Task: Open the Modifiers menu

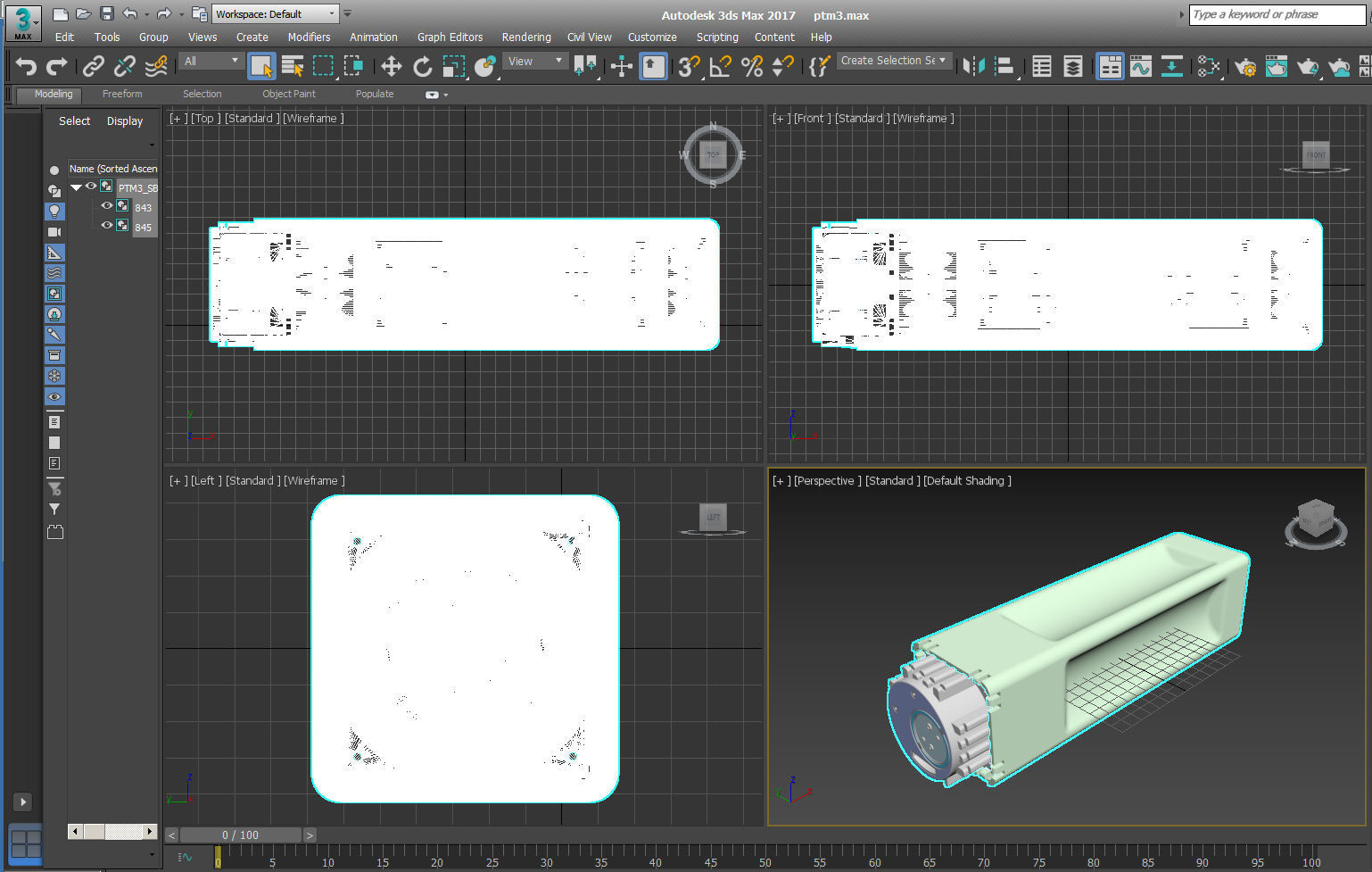Action: pyautogui.click(x=309, y=37)
